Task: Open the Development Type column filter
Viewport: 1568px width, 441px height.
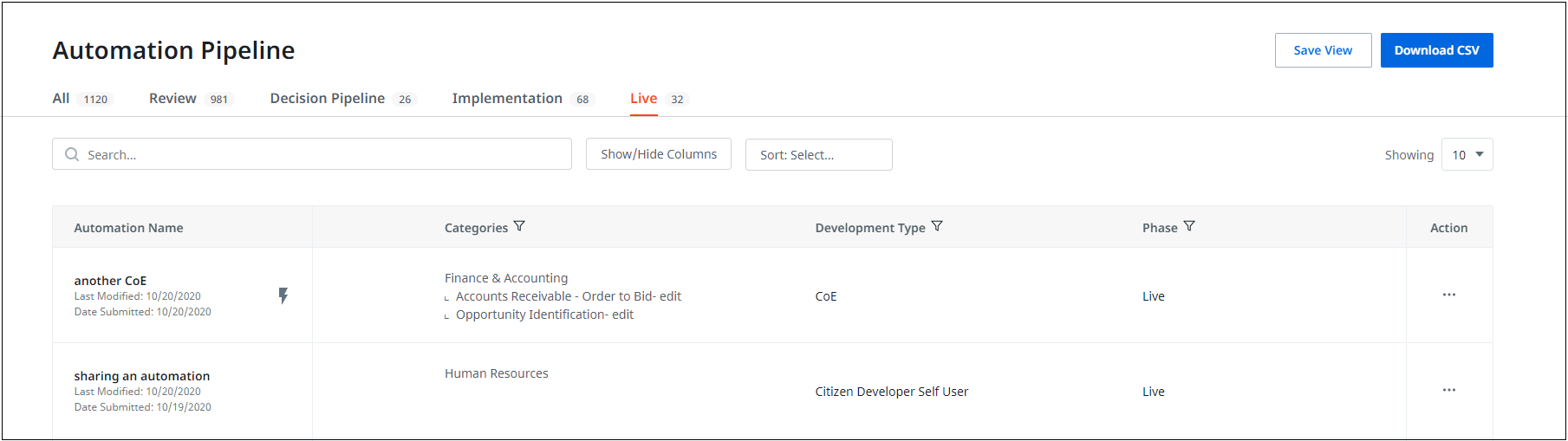Action: pyautogui.click(x=937, y=226)
